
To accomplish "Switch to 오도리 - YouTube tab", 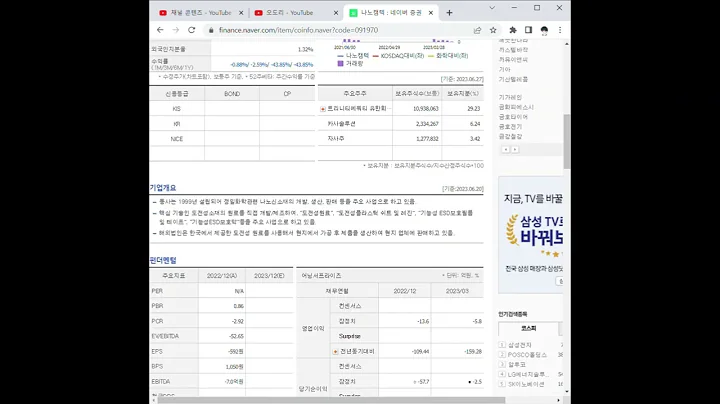I will [x=289, y=13].
